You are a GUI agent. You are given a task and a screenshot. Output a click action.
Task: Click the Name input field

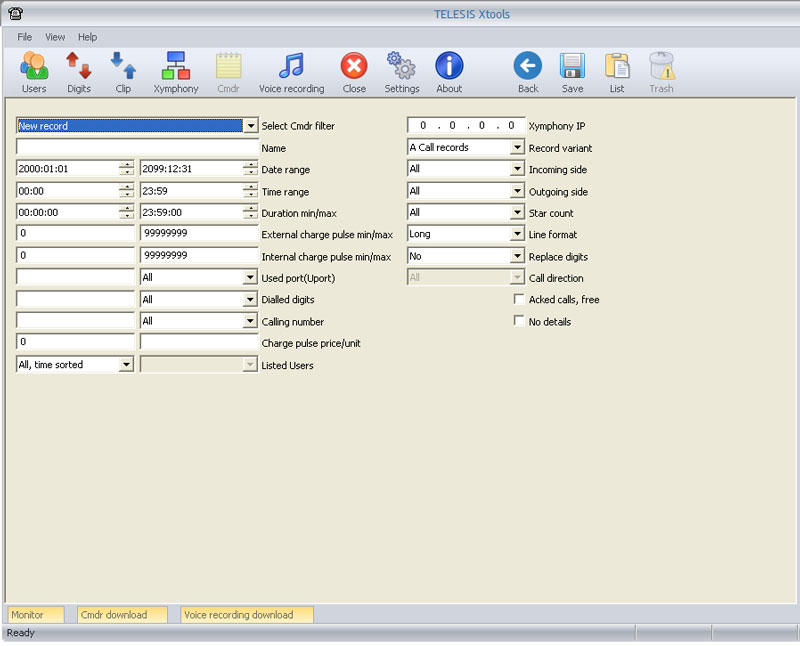(x=137, y=147)
